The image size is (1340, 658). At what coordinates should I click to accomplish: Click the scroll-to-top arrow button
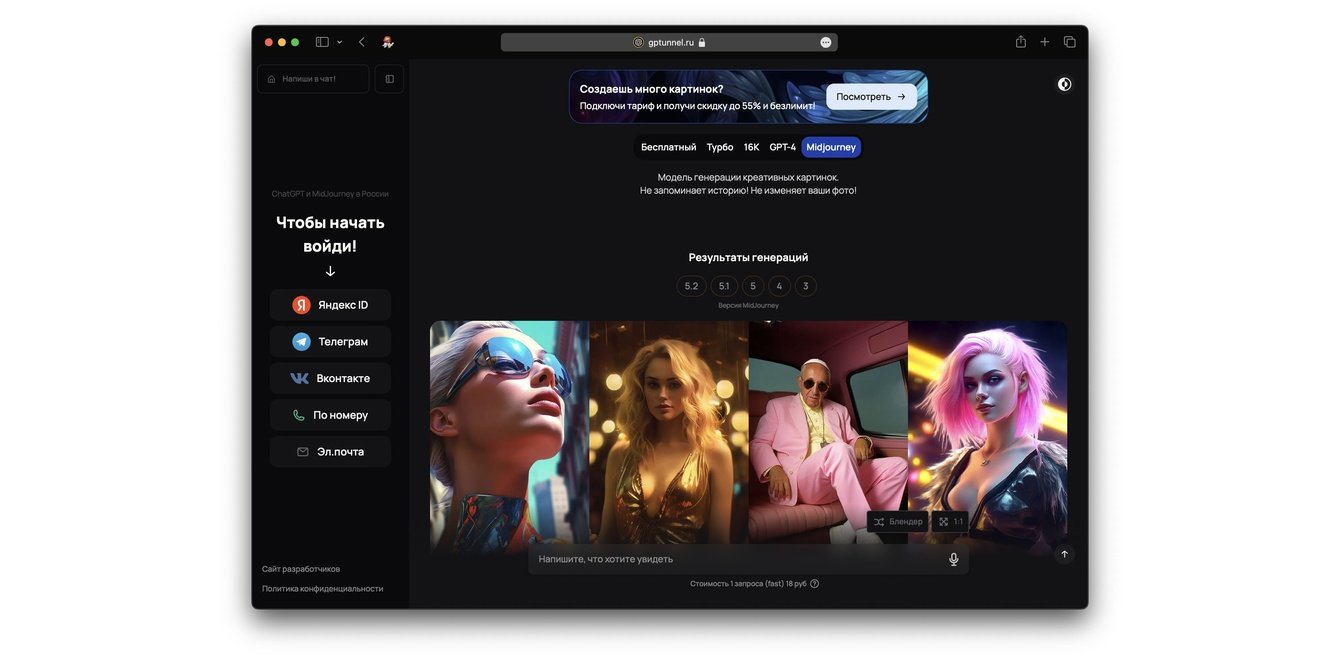pyautogui.click(x=1064, y=554)
